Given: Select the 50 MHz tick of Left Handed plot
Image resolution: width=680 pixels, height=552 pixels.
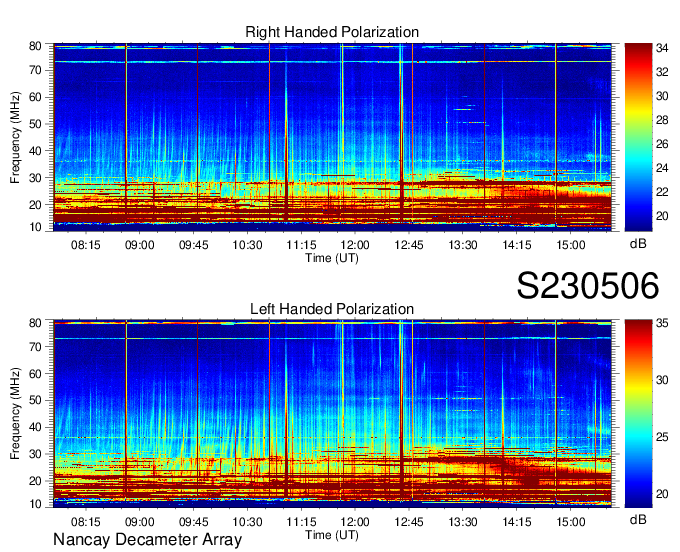Looking at the screenshot, I should 35,400.
